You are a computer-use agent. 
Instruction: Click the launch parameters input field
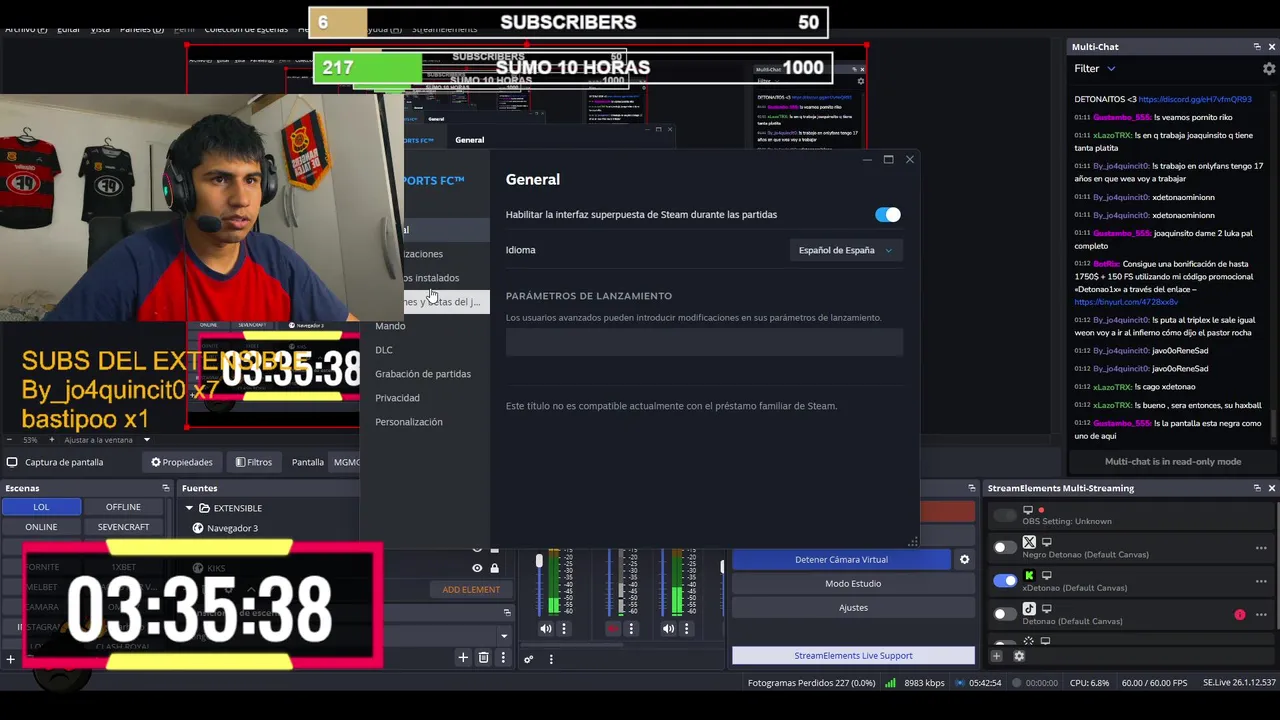click(x=704, y=343)
